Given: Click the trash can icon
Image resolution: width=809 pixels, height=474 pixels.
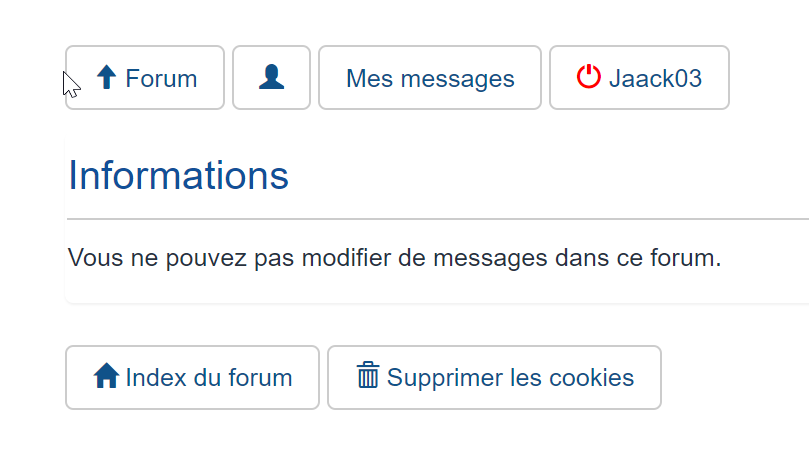Looking at the screenshot, I should [x=368, y=376].
